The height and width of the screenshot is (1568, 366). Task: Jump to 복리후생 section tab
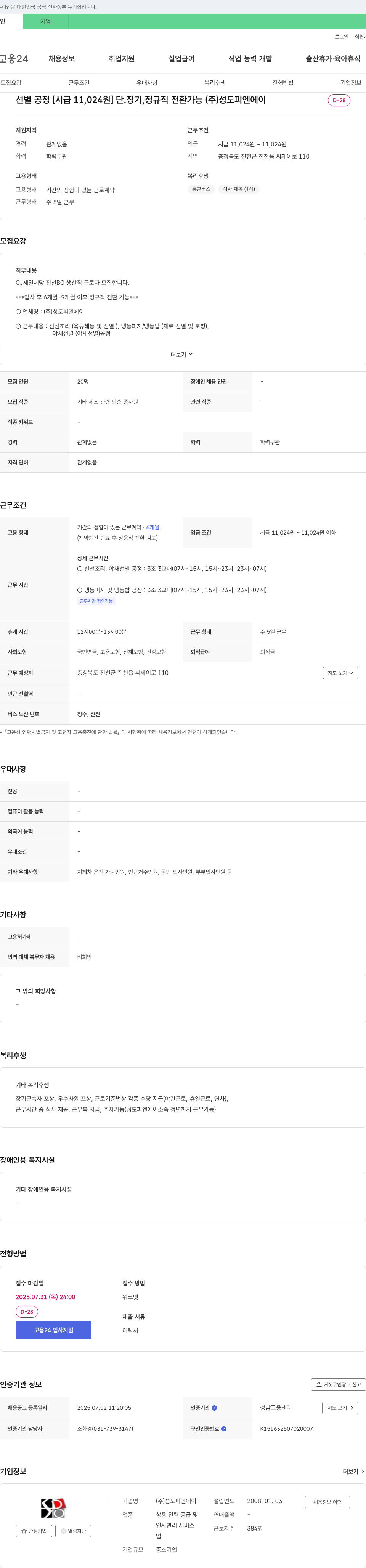[215, 83]
